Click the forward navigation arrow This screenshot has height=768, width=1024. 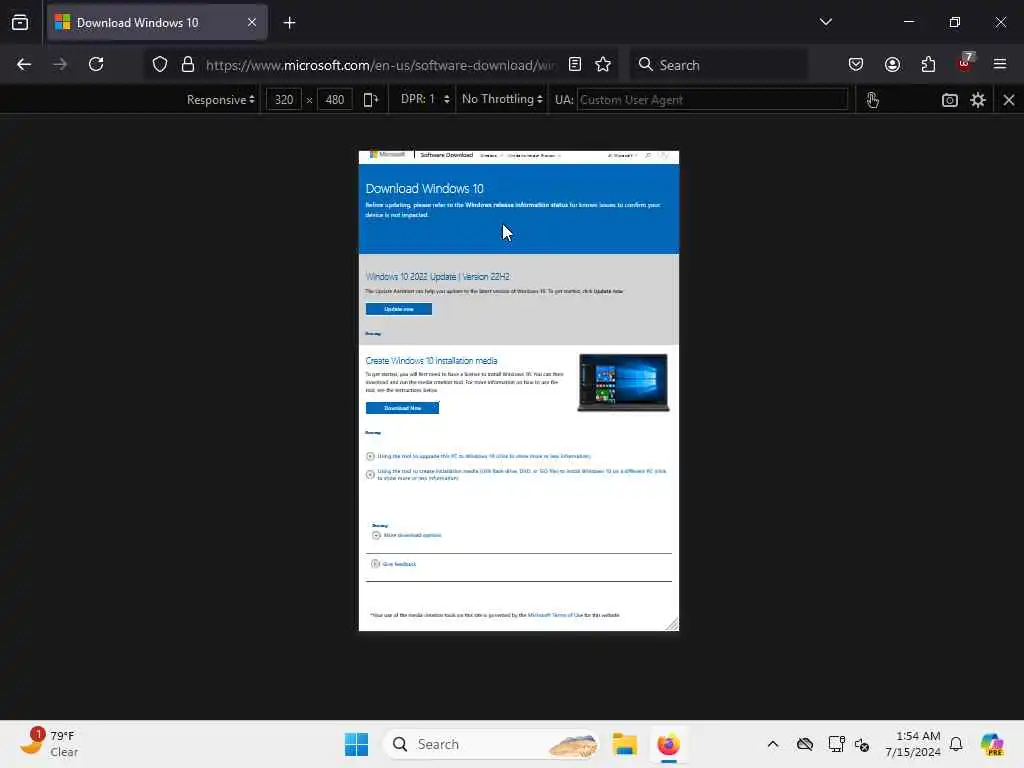(x=60, y=64)
